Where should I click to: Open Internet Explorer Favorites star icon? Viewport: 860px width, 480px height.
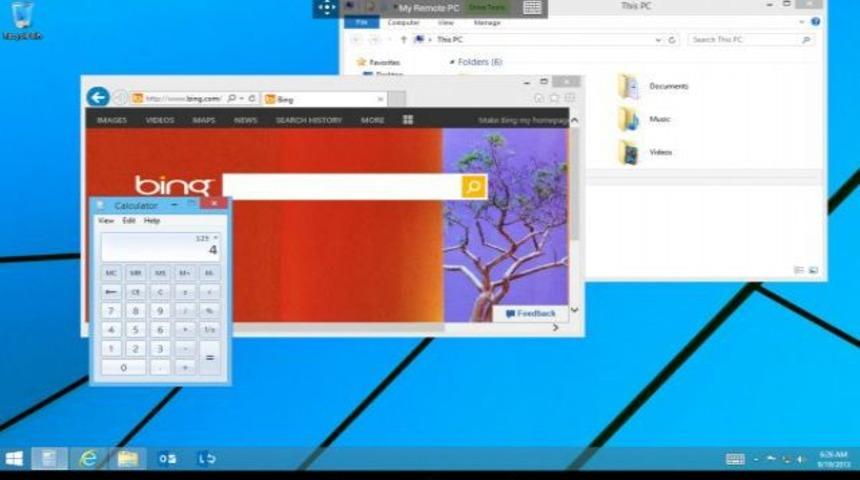(x=555, y=98)
